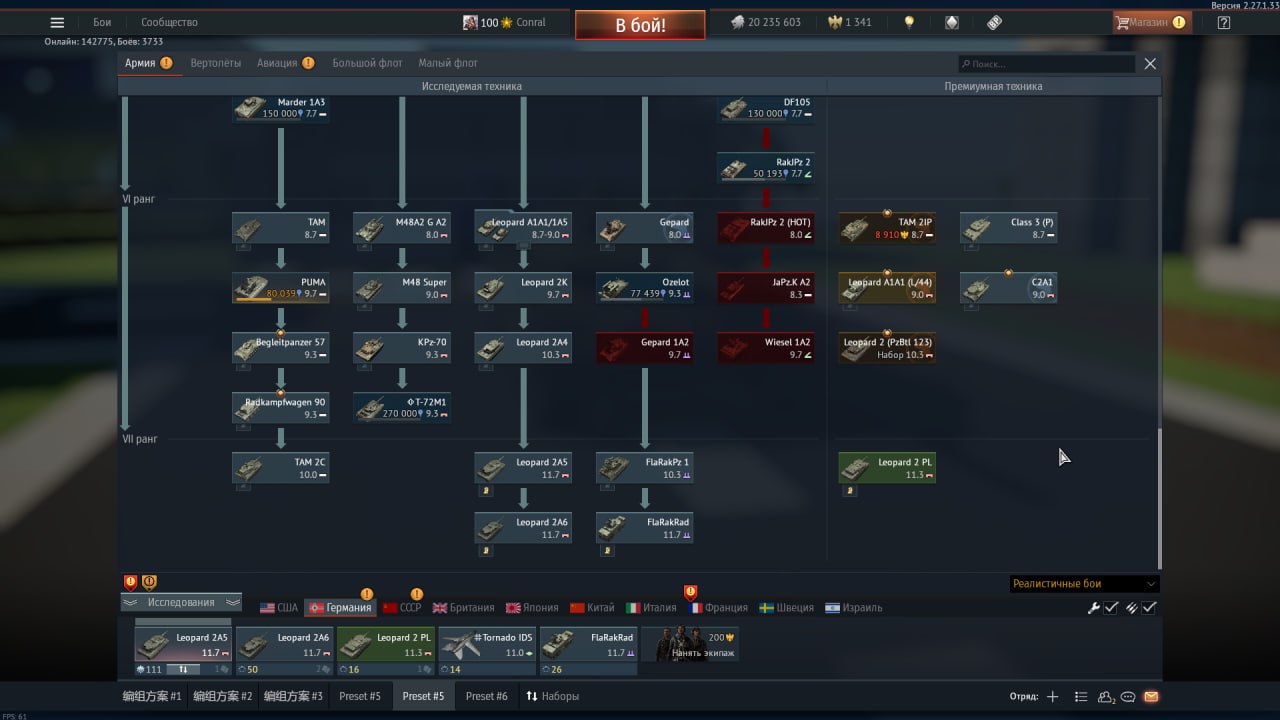Select the Leopard 2A4 vehicle card

pyautogui.click(x=523, y=348)
